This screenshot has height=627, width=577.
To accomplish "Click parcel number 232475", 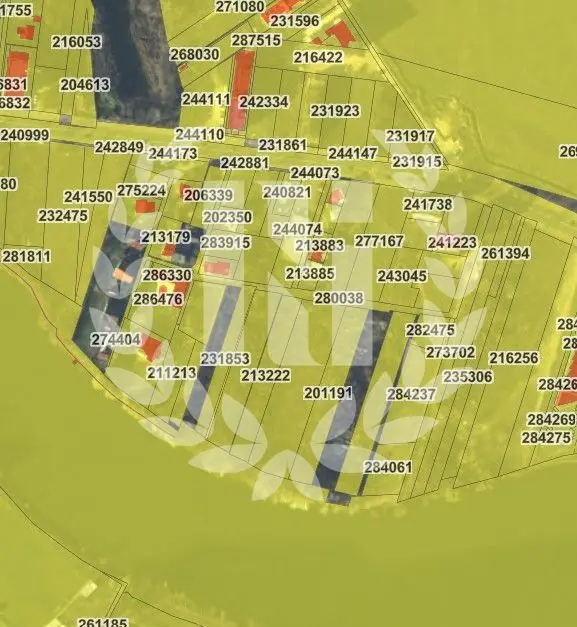I will pyautogui.click(x=63, y=216).
